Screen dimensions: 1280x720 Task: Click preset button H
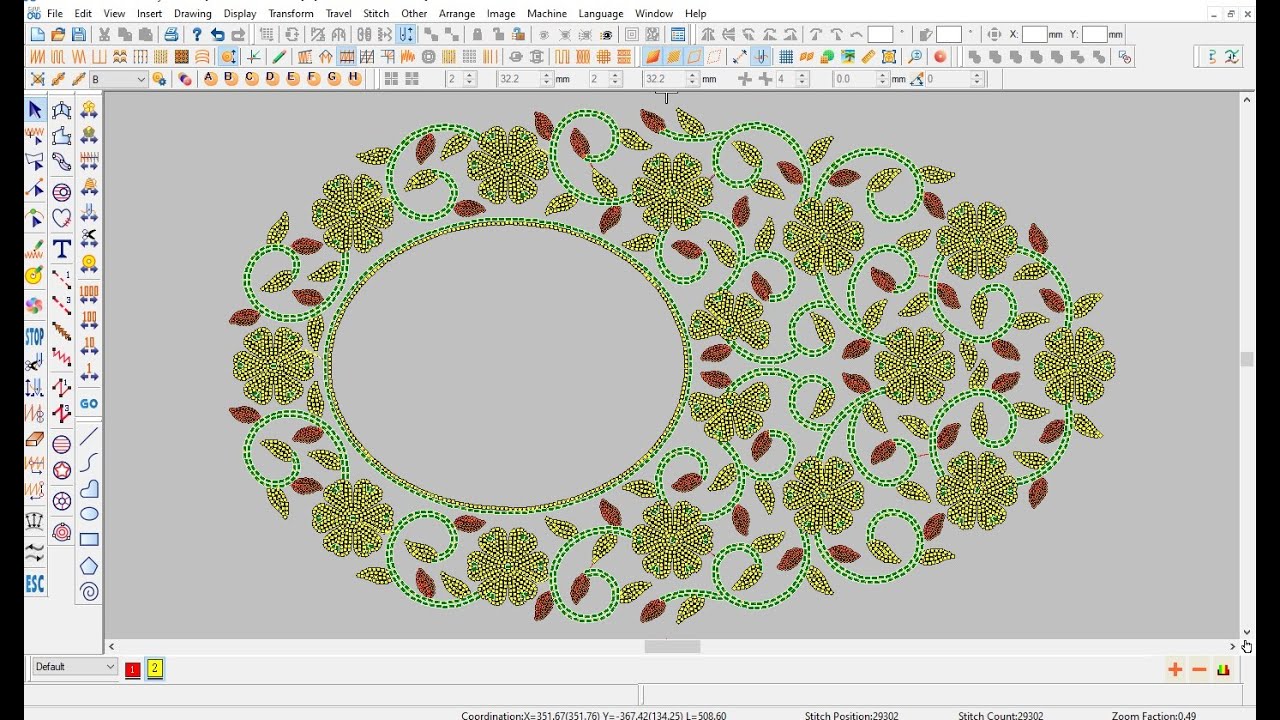point(354,79)
